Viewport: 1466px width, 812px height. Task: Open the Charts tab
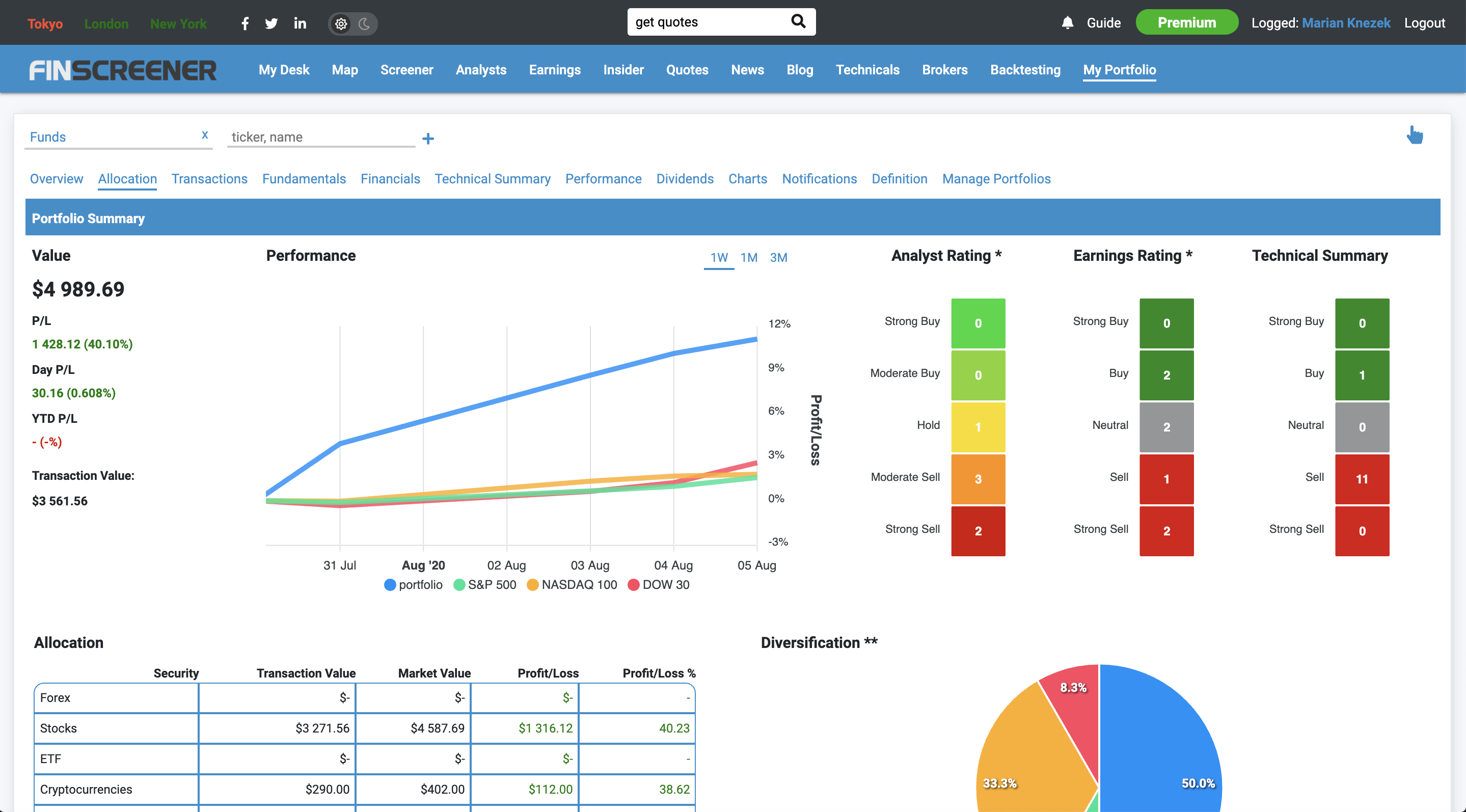click(747, 179)
